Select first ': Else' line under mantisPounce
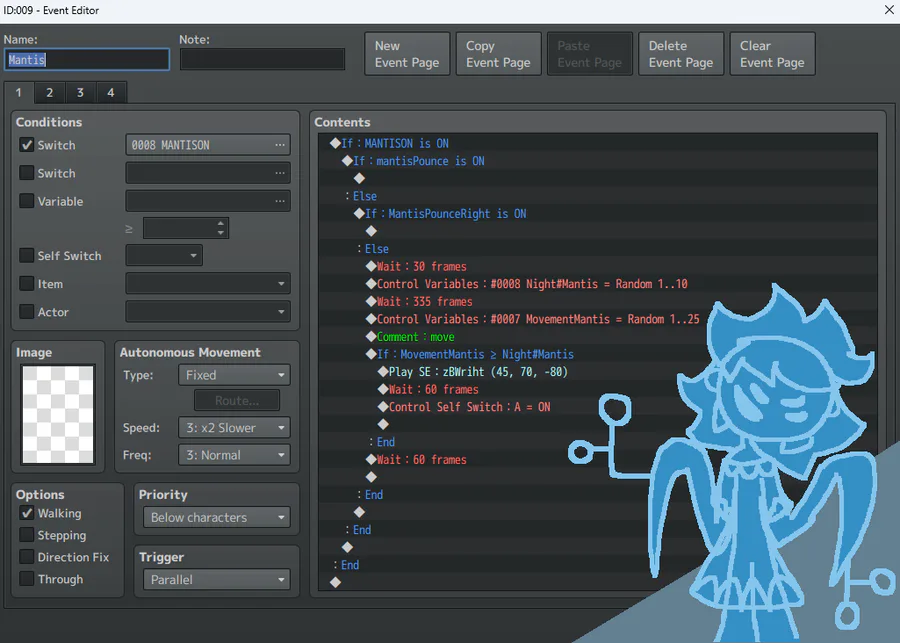The image size is (900, 643). (x=598, y=196)
